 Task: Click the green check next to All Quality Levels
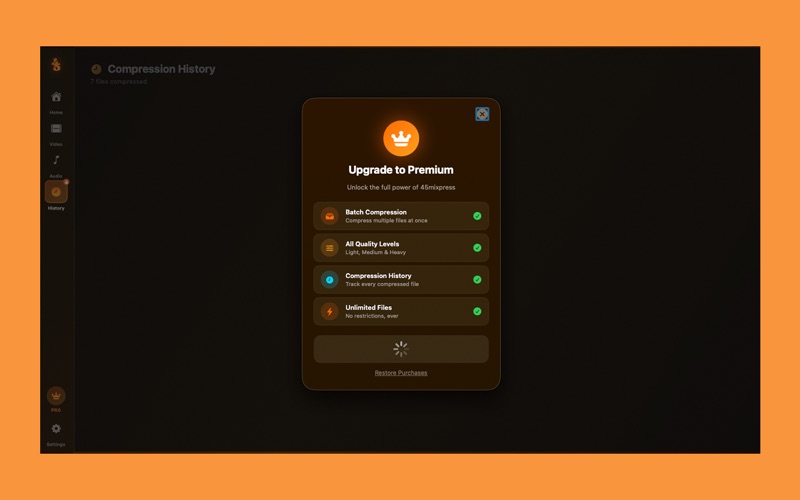click(x=477, y=248)
